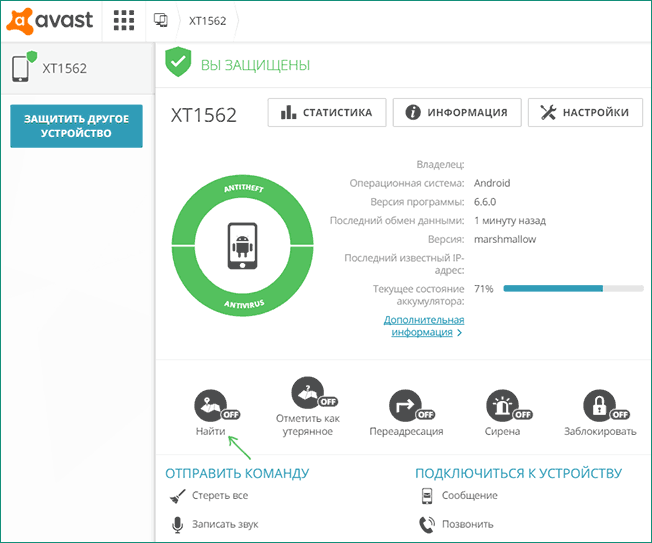The width and height of the screenshot is (652, 543).
Task: Open the Статистика tab
Action: [326, 113]
